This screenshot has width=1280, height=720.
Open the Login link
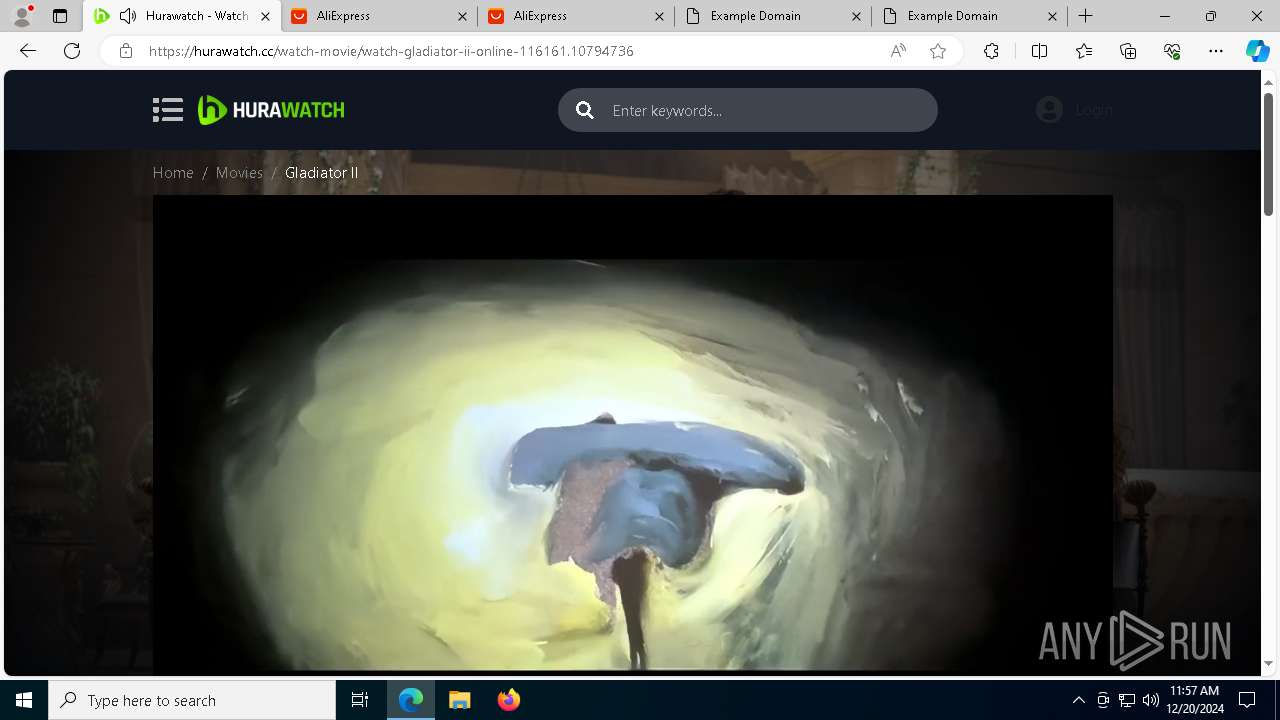click(1094, 110)
